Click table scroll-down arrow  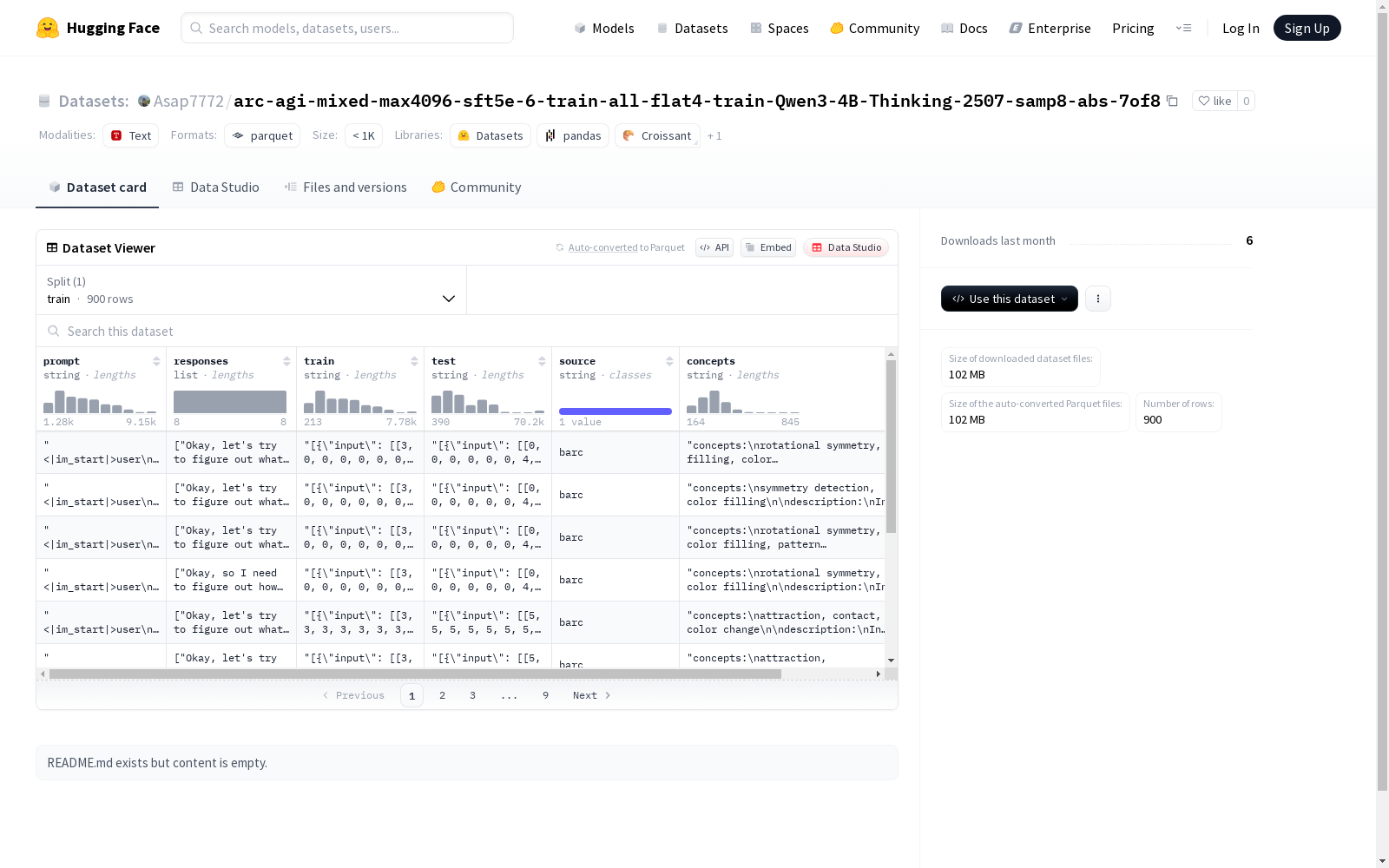891,661
